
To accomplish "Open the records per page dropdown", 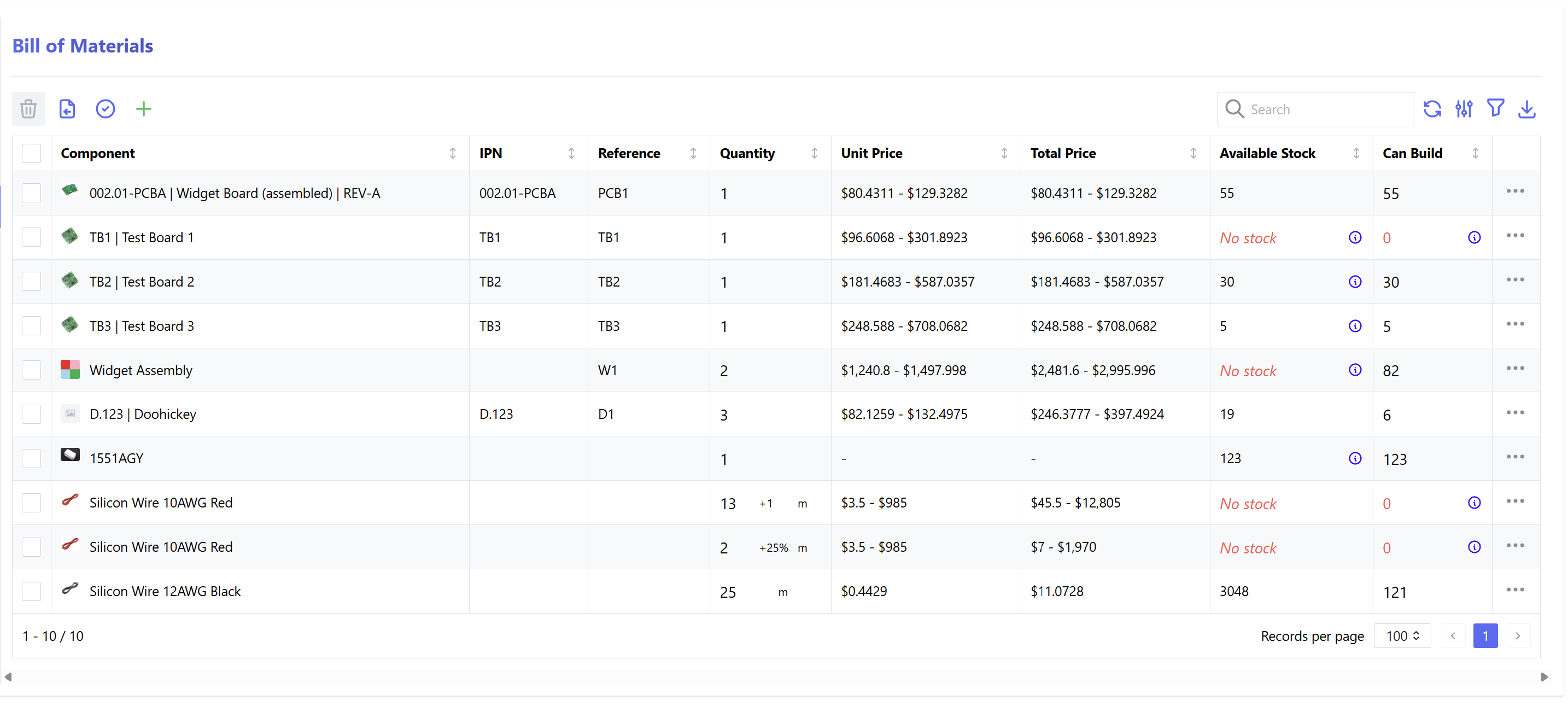I will tap(1402, 636).
